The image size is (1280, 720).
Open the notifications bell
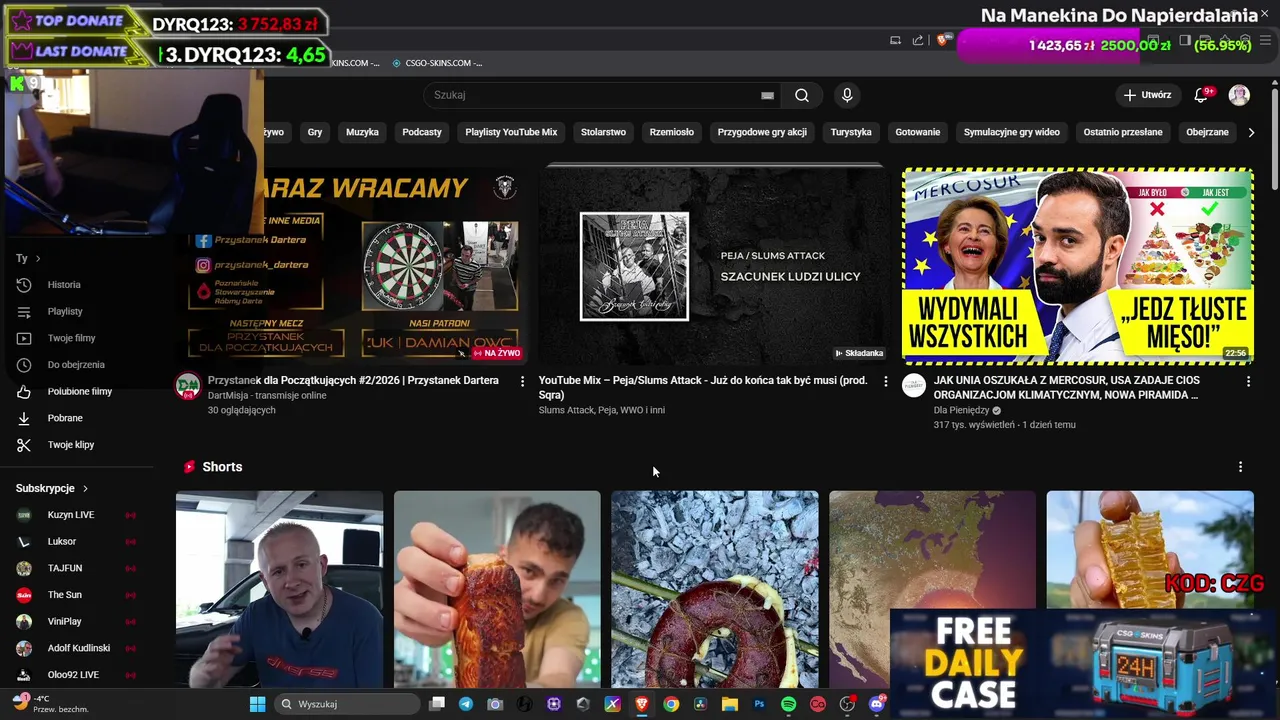1202,95
